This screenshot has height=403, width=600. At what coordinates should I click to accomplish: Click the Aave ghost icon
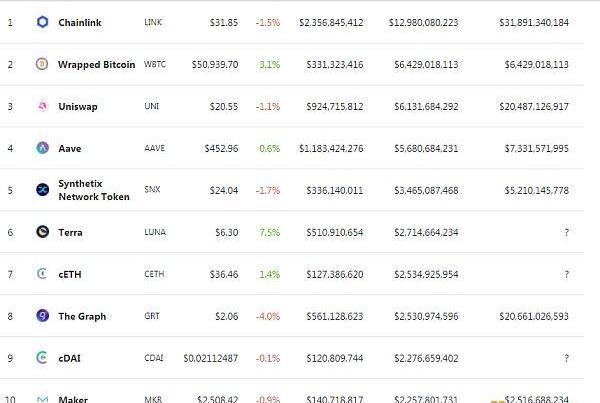42,148
